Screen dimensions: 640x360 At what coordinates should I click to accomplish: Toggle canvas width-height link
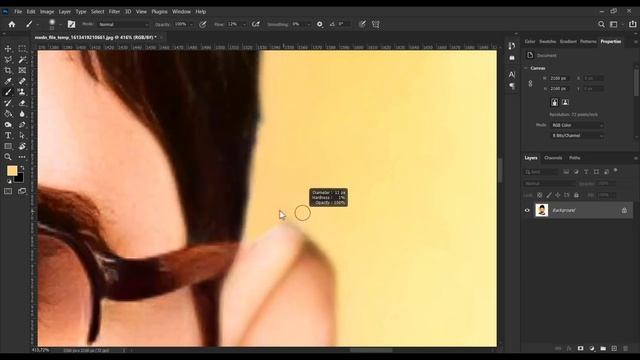[530, 83]
